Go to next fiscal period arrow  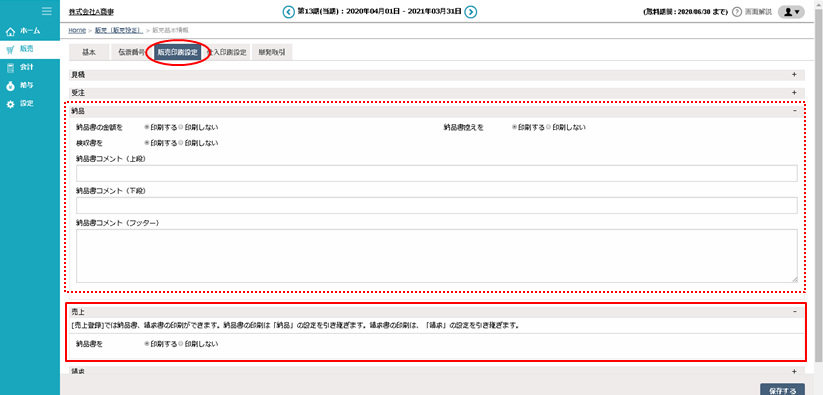point(471,11)
